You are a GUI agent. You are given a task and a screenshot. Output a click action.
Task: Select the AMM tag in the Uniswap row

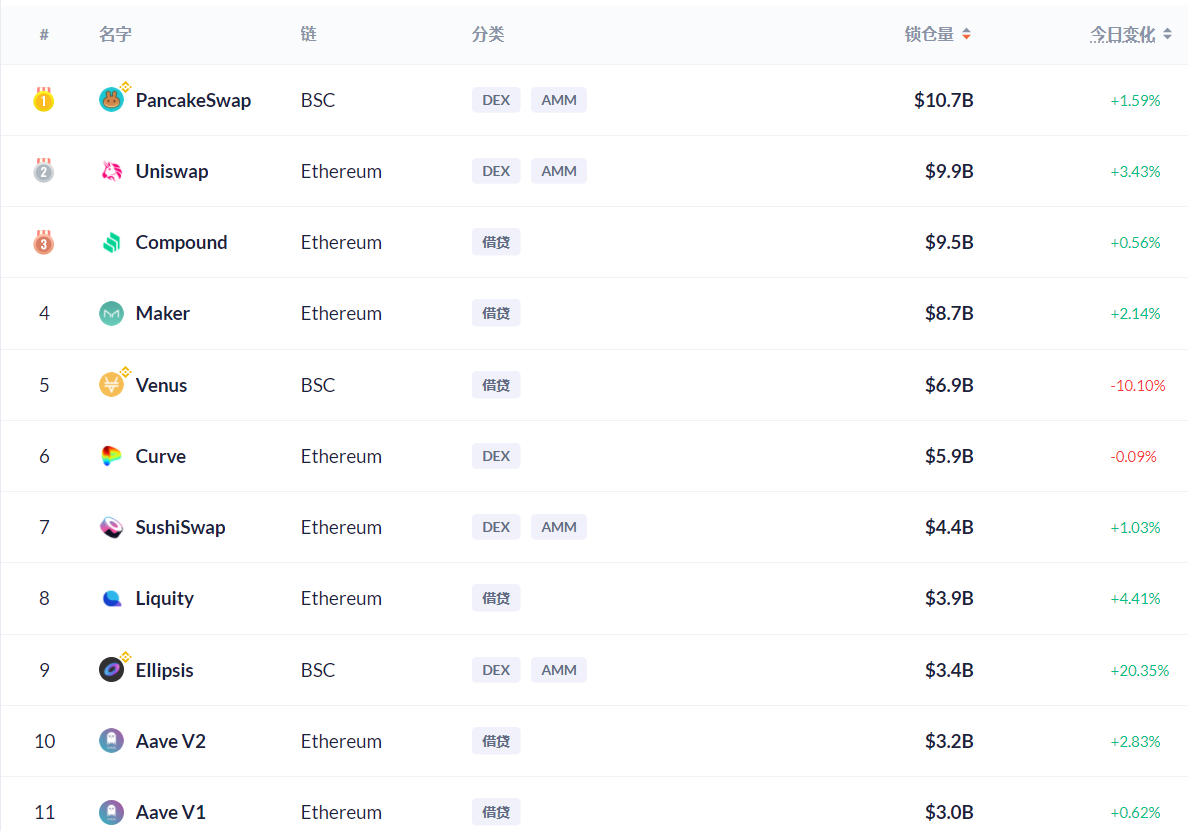tap(558, 171)
